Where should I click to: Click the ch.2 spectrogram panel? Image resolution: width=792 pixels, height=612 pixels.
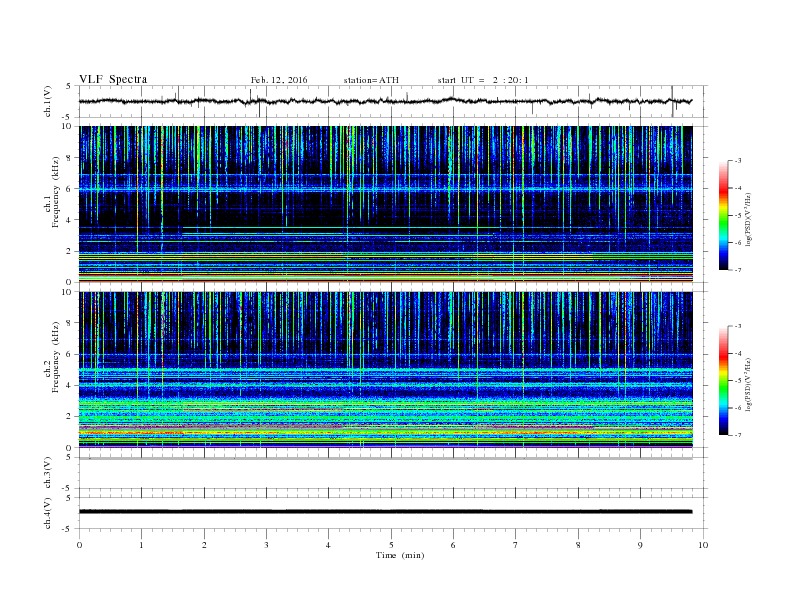tap(385, 370)
